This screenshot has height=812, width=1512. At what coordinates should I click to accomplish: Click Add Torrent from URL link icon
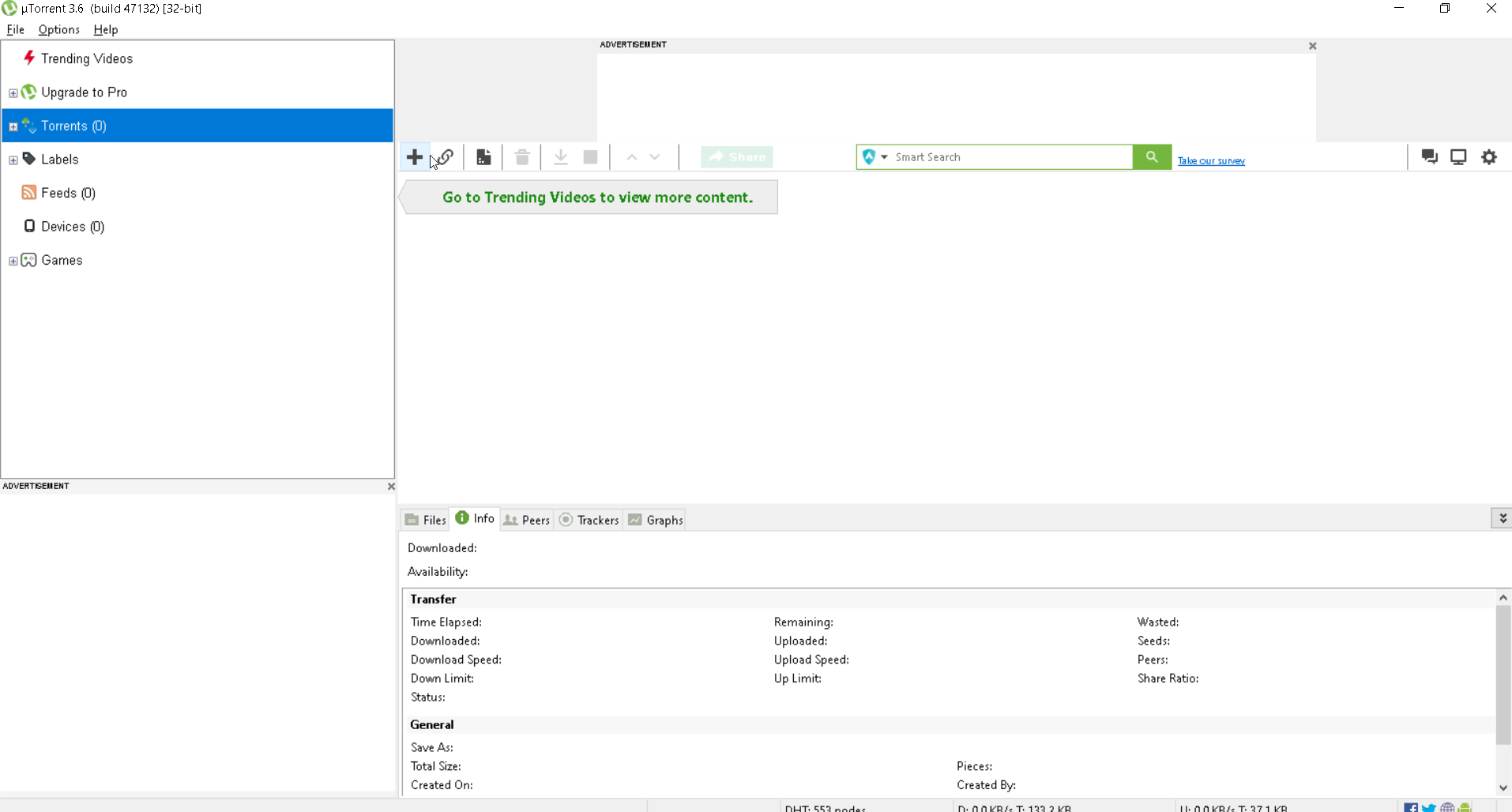[x=447, y=157]
